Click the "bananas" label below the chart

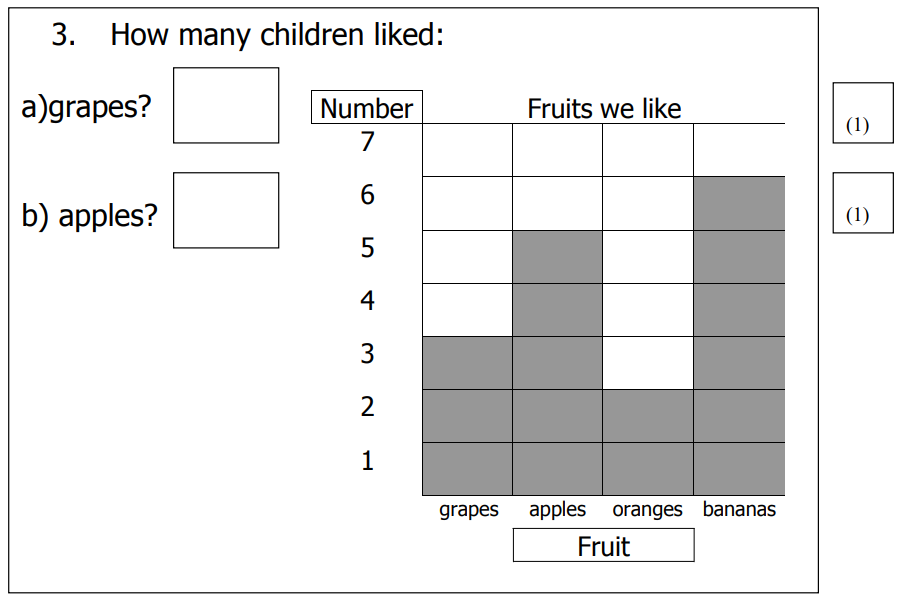click(x=739, y=510)
